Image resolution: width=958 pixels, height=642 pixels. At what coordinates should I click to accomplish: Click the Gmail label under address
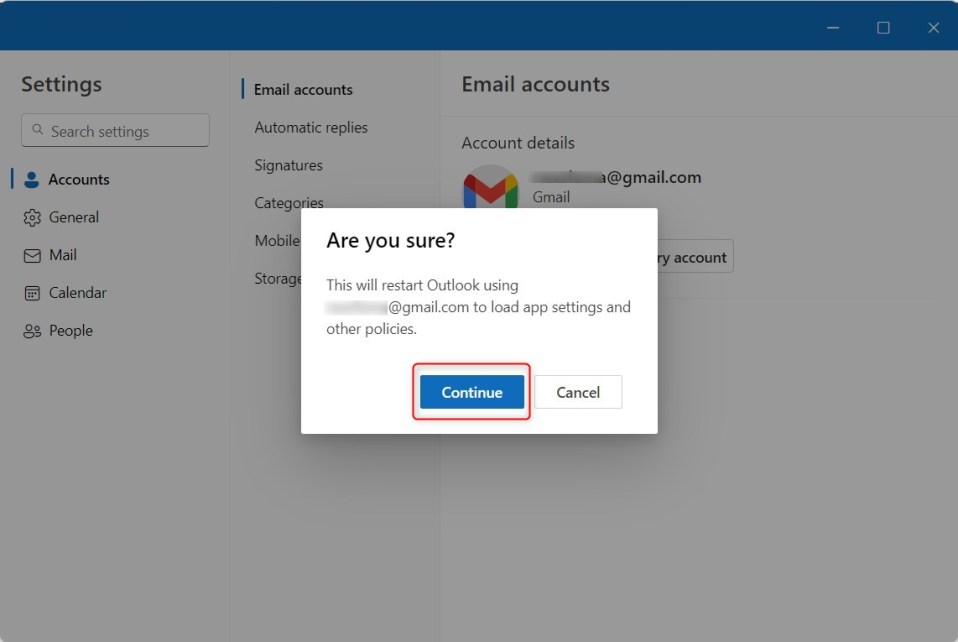[x=551, y=197]
